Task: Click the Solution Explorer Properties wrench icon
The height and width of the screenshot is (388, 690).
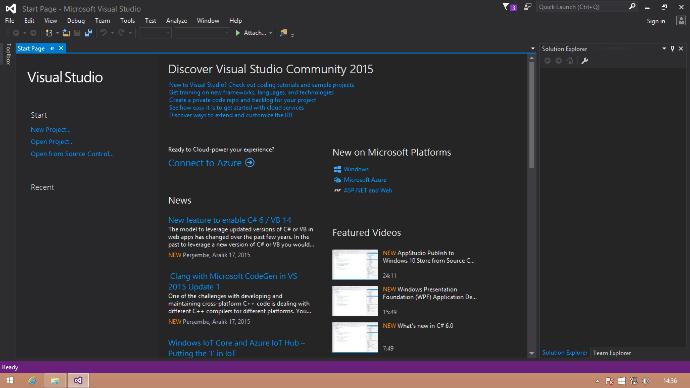Action: [584, 61]
